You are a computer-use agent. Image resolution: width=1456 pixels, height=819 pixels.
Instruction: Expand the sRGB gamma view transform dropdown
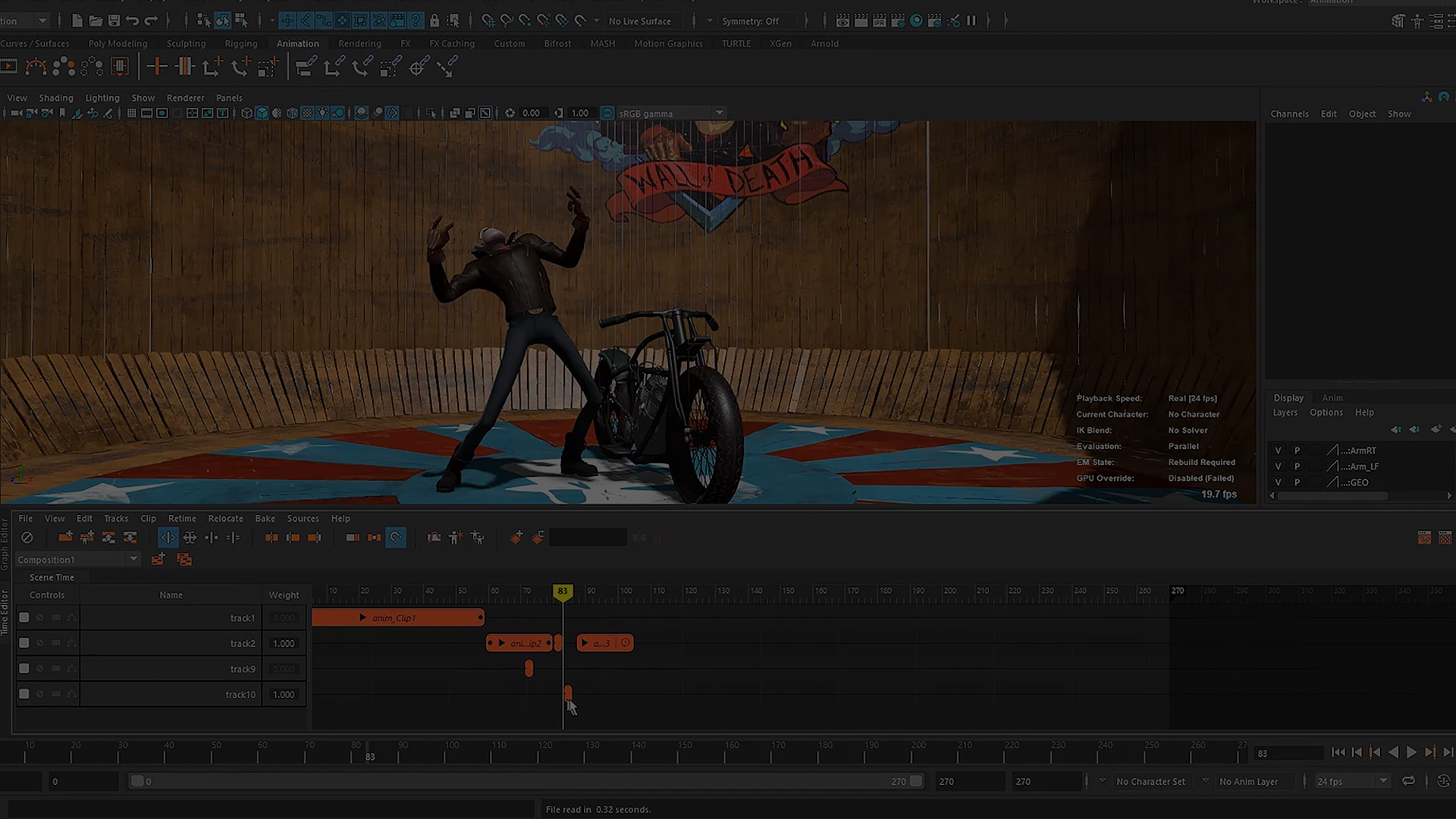[x=719, y=113]
